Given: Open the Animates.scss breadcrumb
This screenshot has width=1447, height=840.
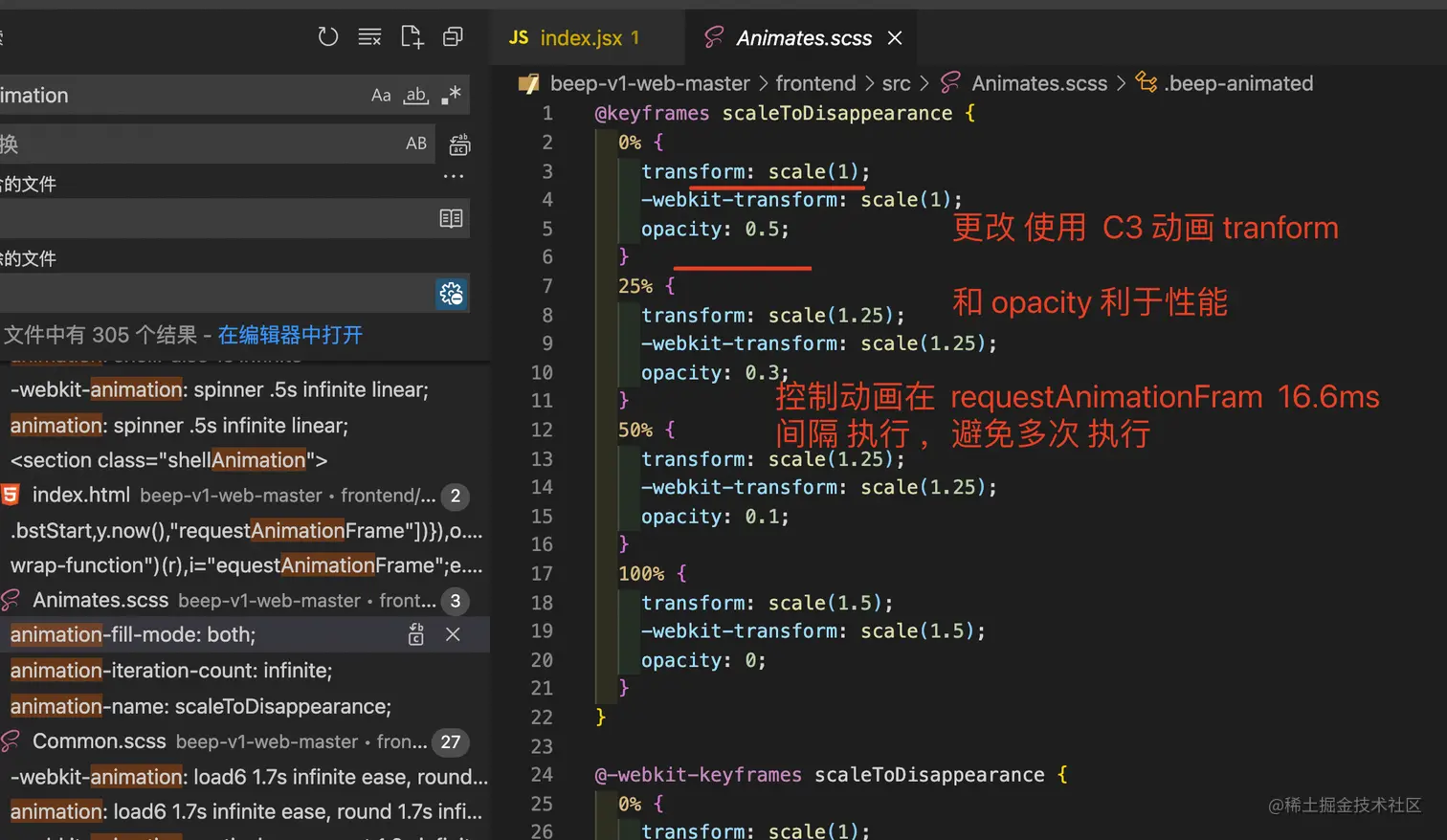Looking at the screenshot, I should pyautogui.click(x=1039, y=83).
